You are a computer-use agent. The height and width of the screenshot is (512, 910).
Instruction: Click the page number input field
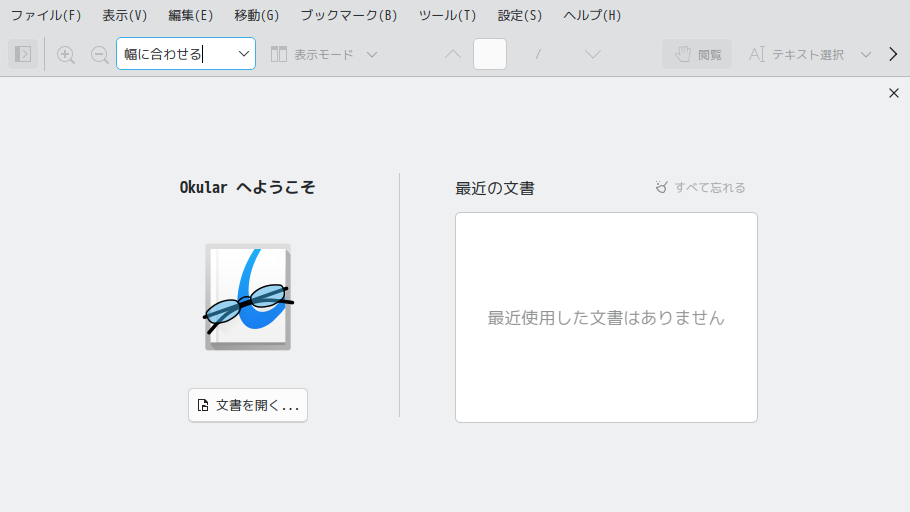click(x=490, y=54)
